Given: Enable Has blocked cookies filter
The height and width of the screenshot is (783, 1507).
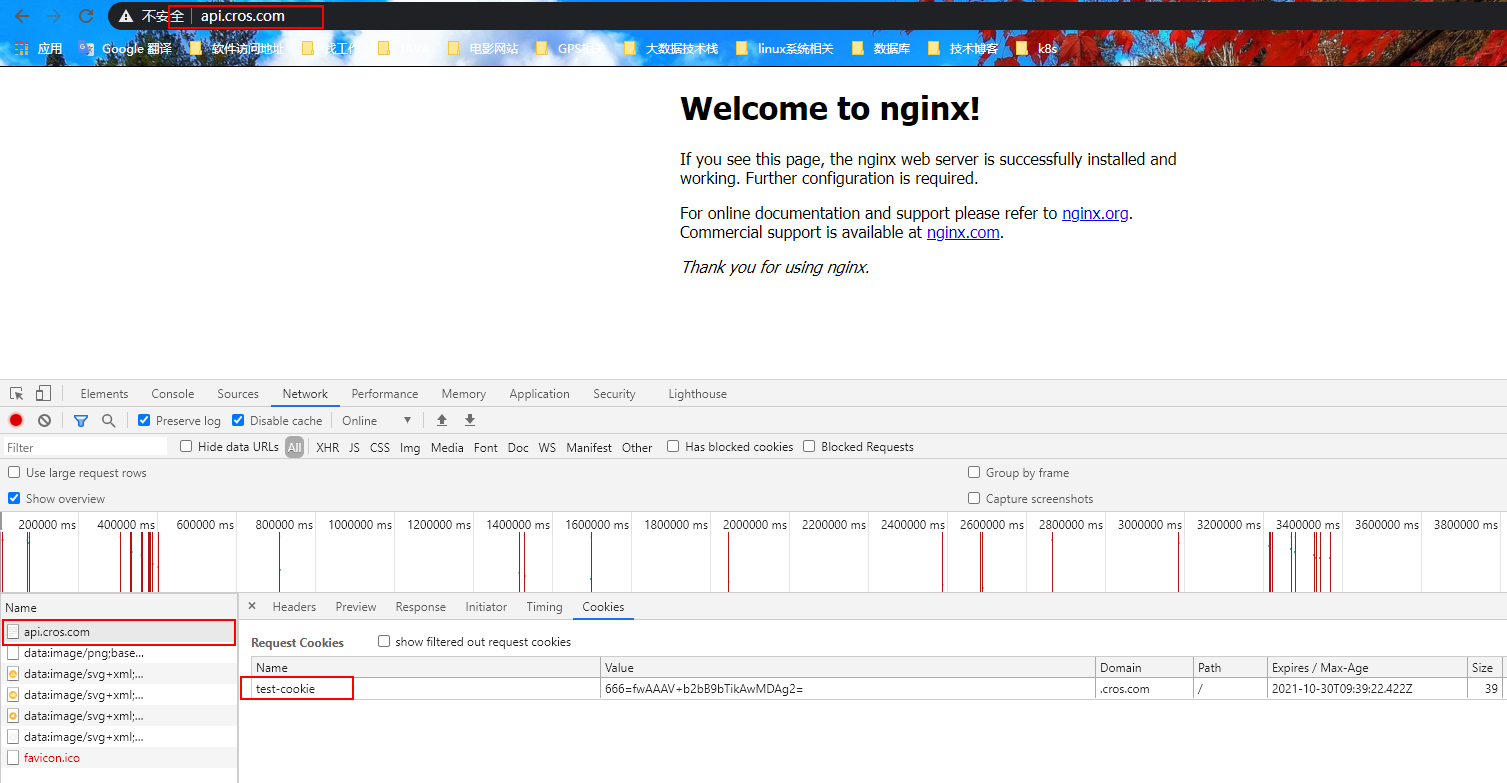Looking at the screenshot, I should point(673,446).
